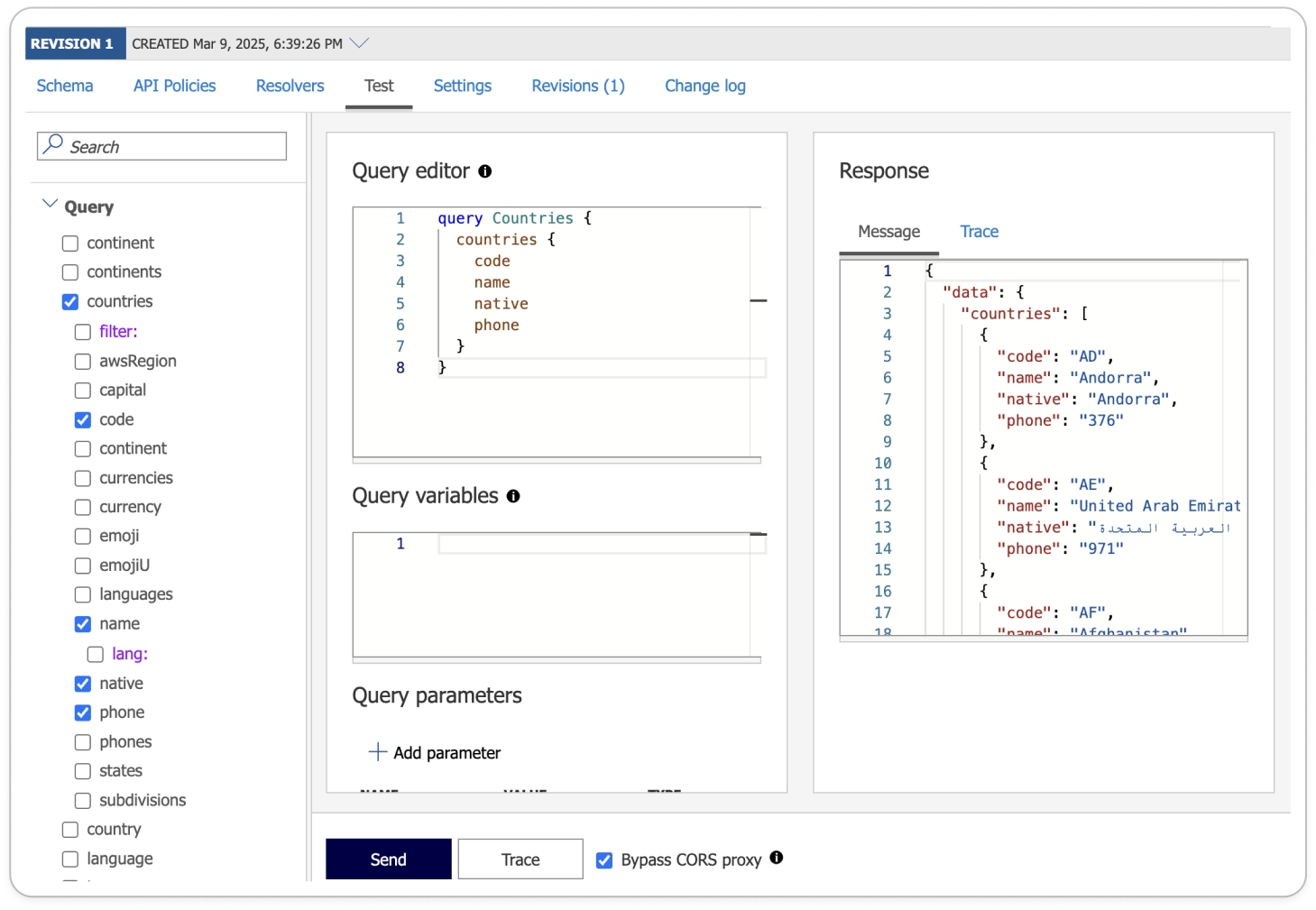Click the magnifier icon in Search box
1316x910 pixels.
point(54,144)
